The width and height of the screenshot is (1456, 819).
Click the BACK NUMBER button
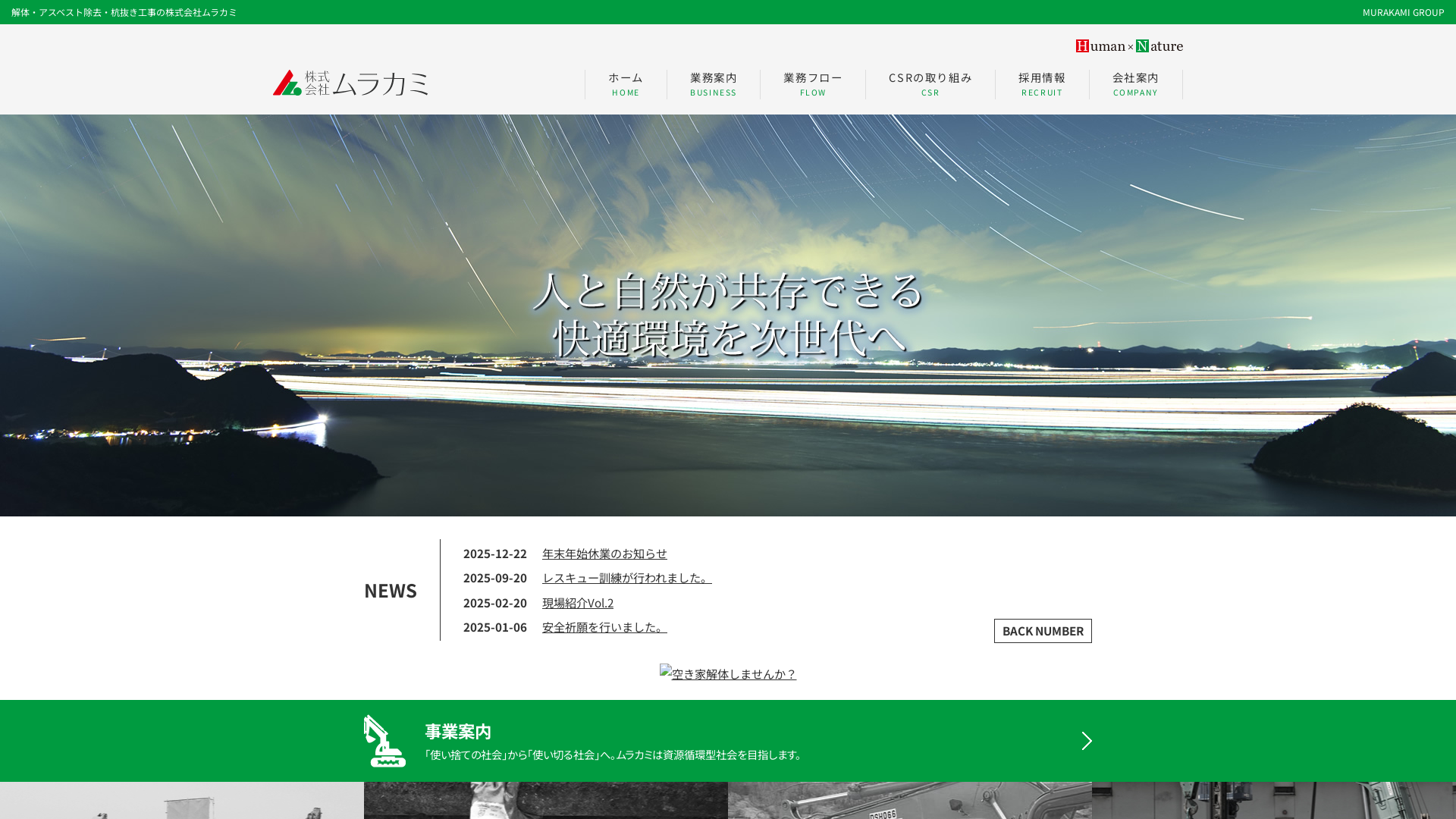coord(1042,630)
